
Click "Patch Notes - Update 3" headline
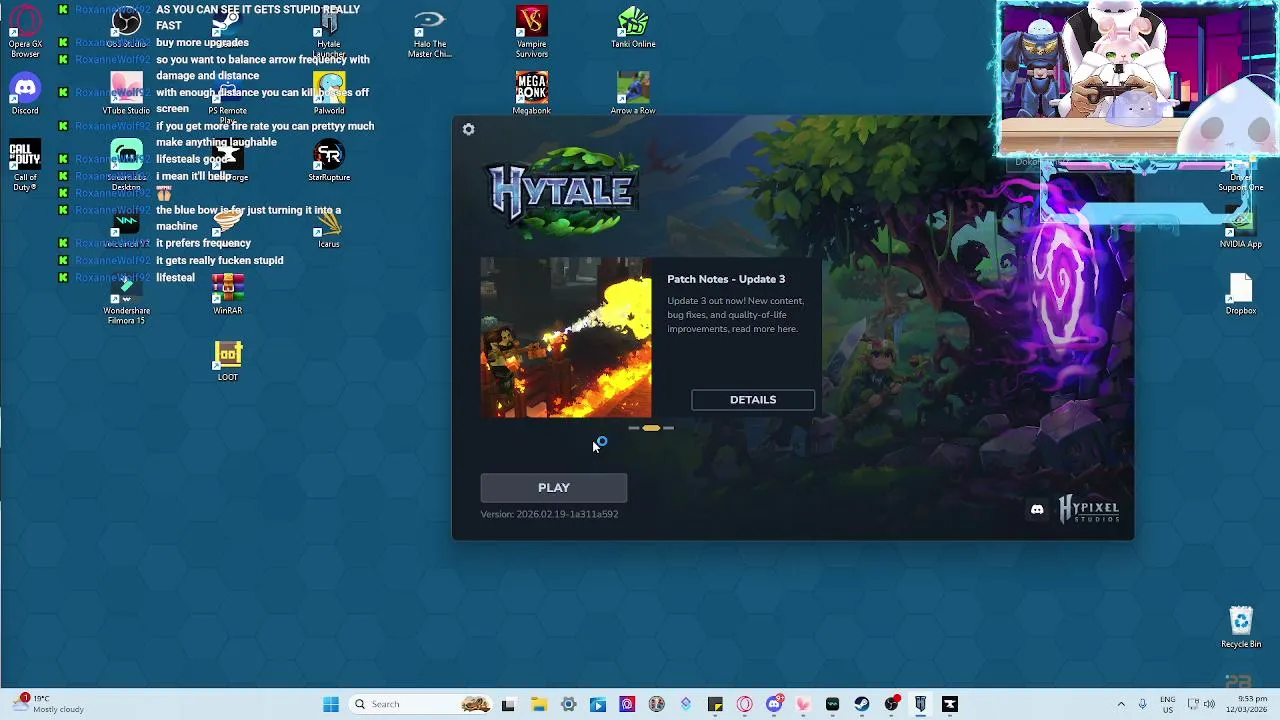[726, 279]
